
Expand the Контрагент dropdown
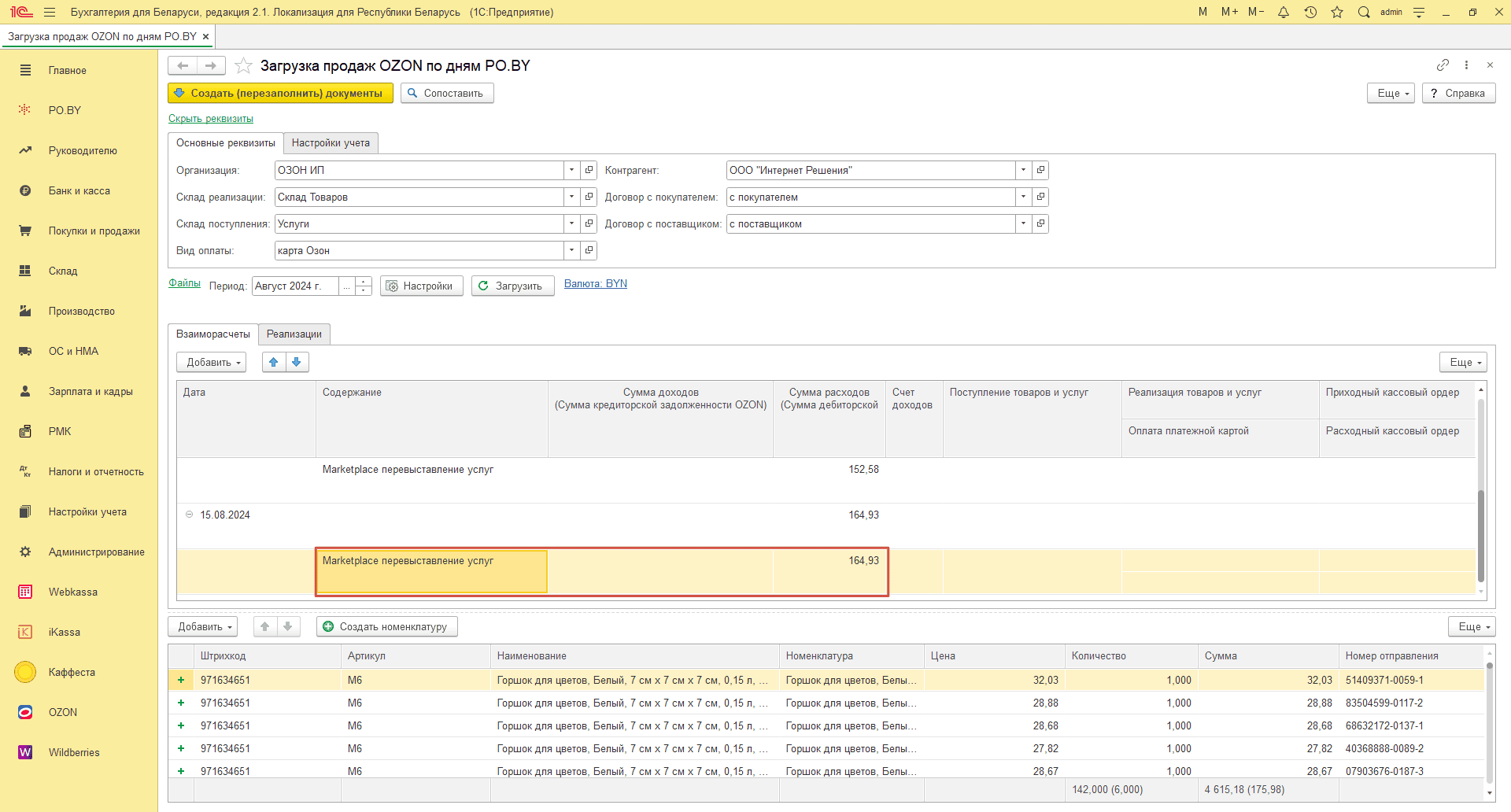1023,170
